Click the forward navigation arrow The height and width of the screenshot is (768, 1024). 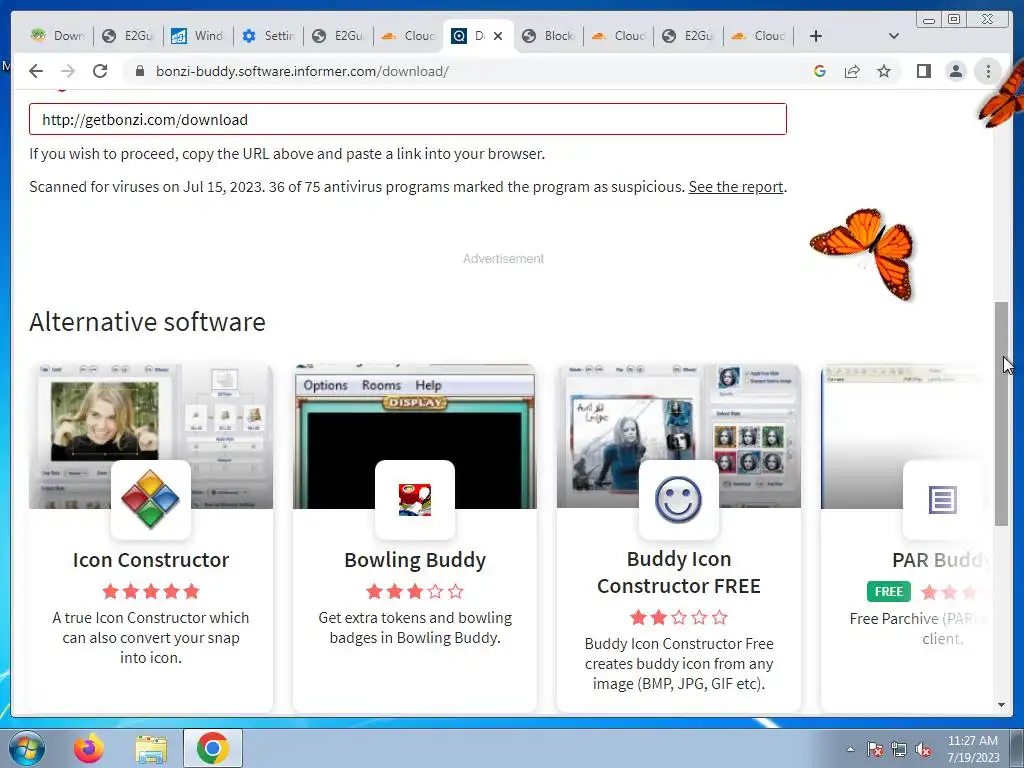(68, 71)
